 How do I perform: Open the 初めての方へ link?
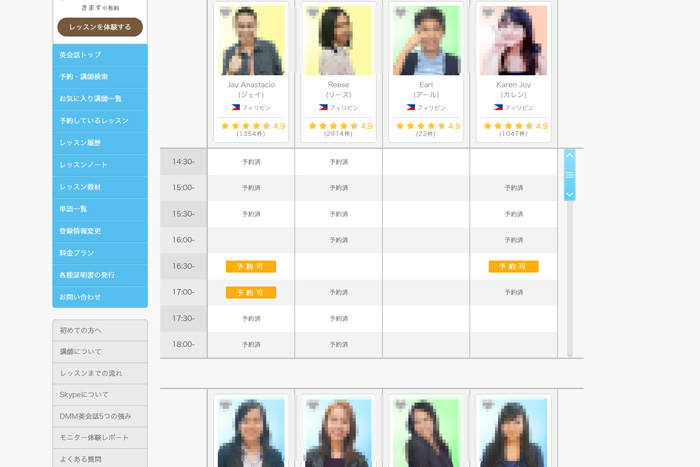(100, 330)
